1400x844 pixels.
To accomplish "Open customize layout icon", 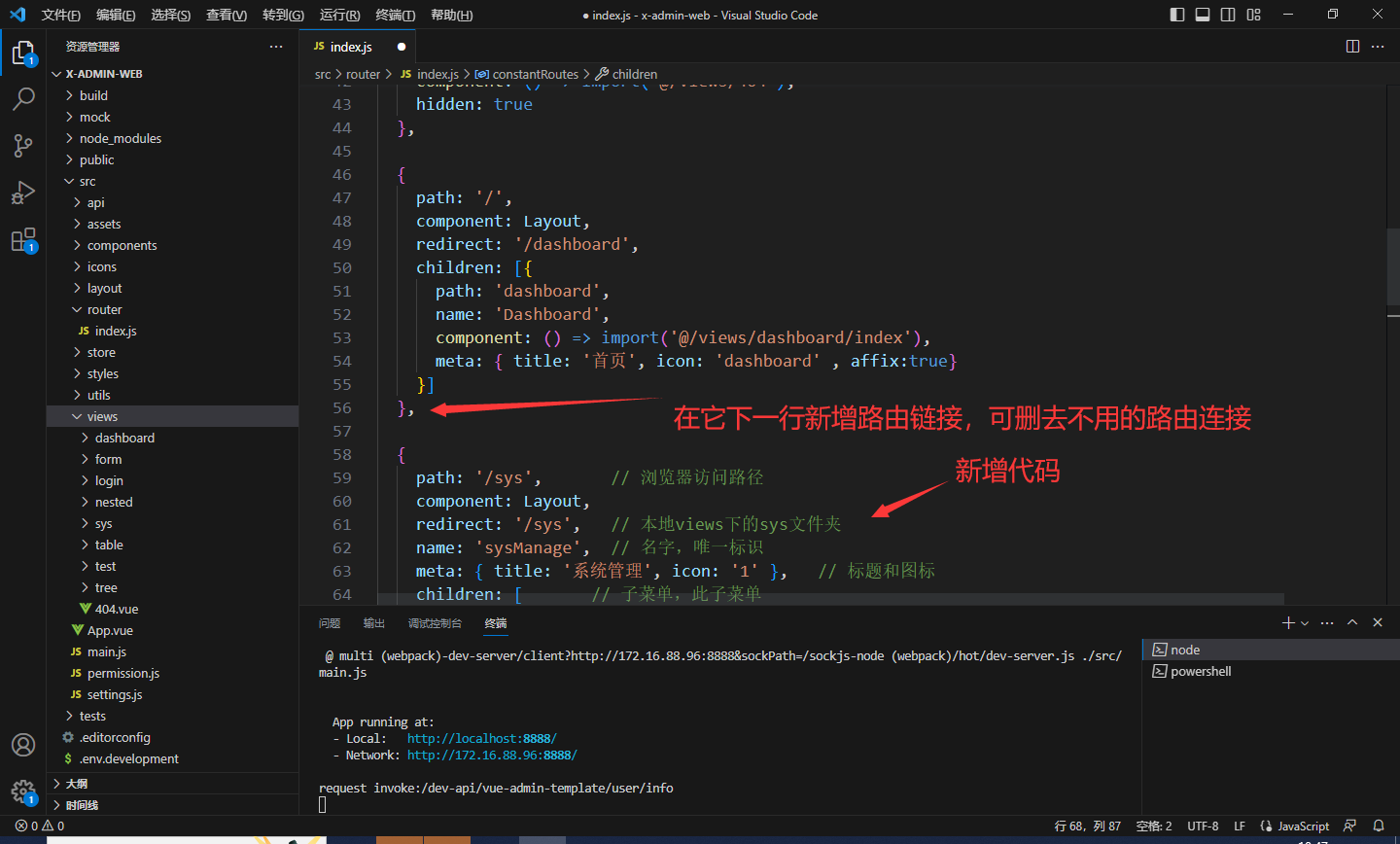I will 1253,15.
